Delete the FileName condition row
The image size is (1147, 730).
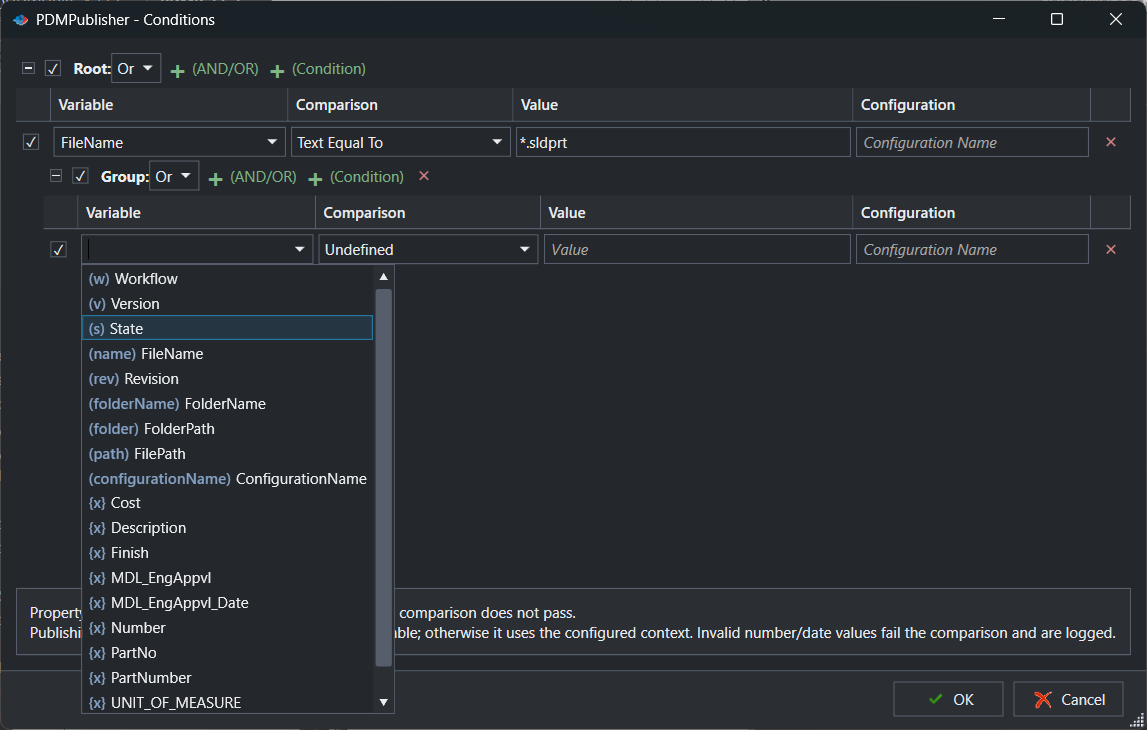(x=1110, y=142)
